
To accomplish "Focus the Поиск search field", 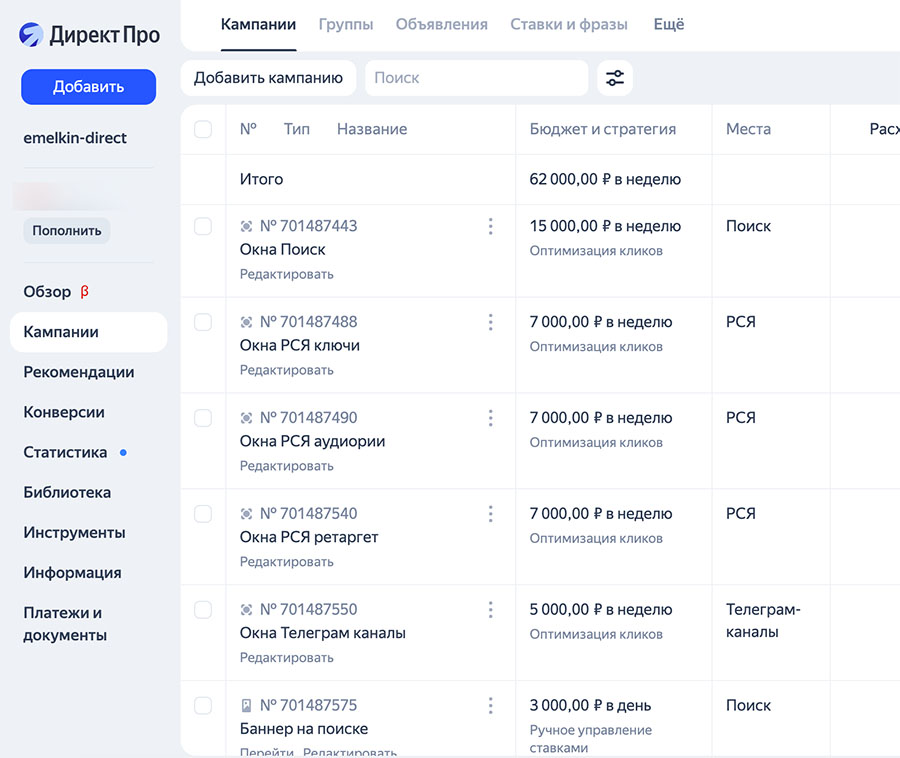I will point(476,78).
